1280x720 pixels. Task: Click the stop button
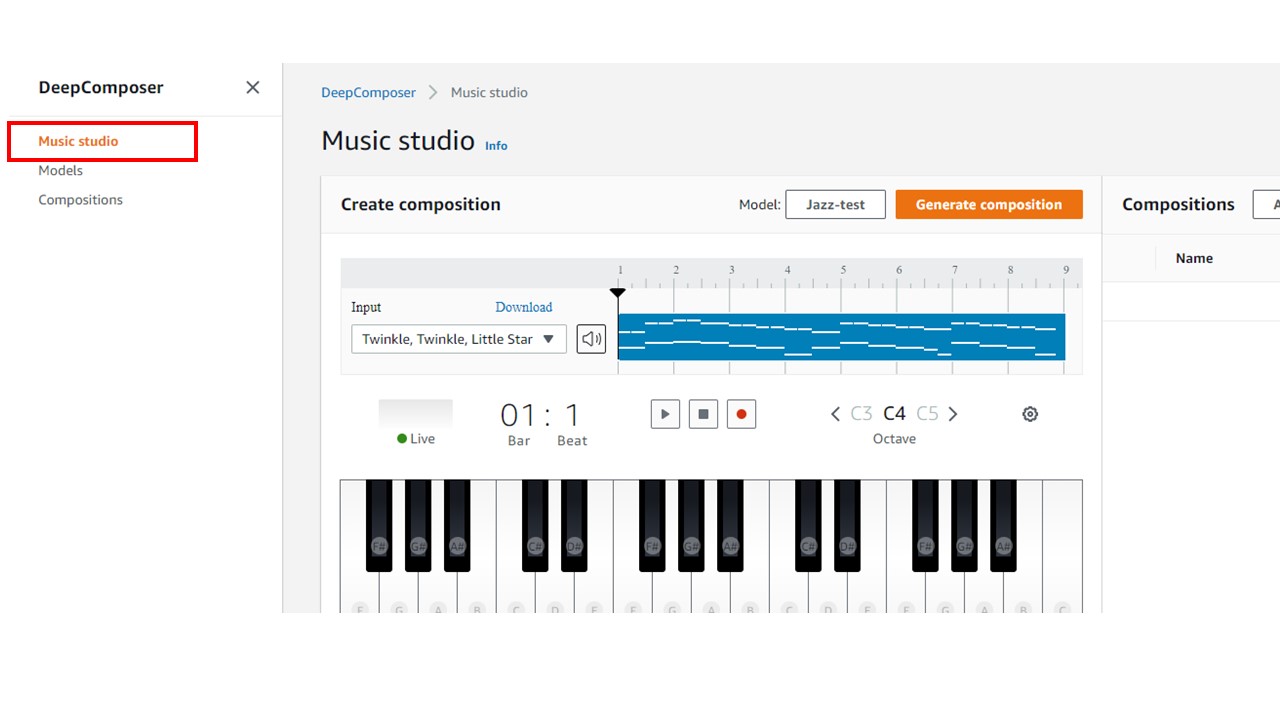[x=703, y=414]
